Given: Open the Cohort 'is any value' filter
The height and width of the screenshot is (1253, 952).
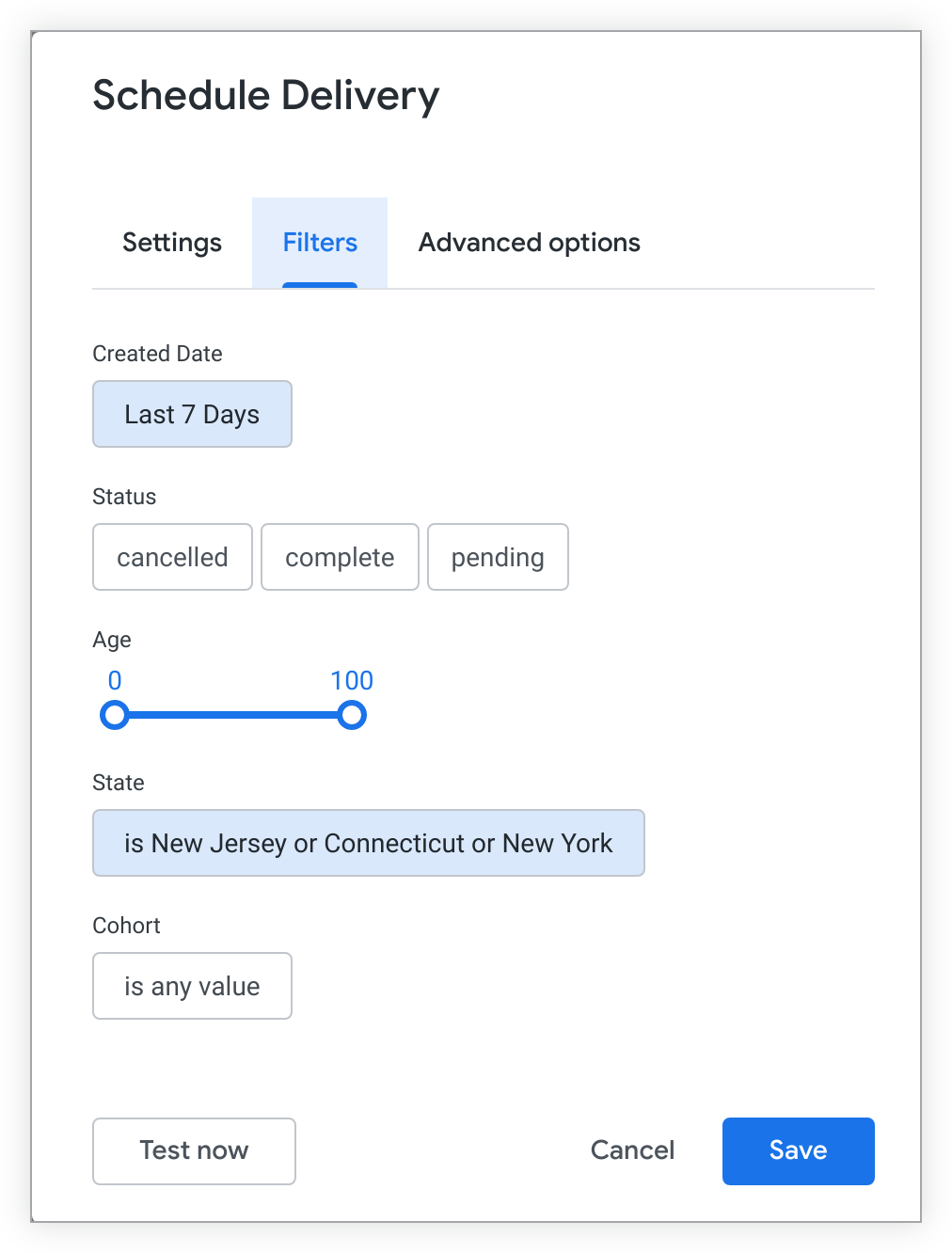Looking at the screenshot, I should tap(192, 986).
